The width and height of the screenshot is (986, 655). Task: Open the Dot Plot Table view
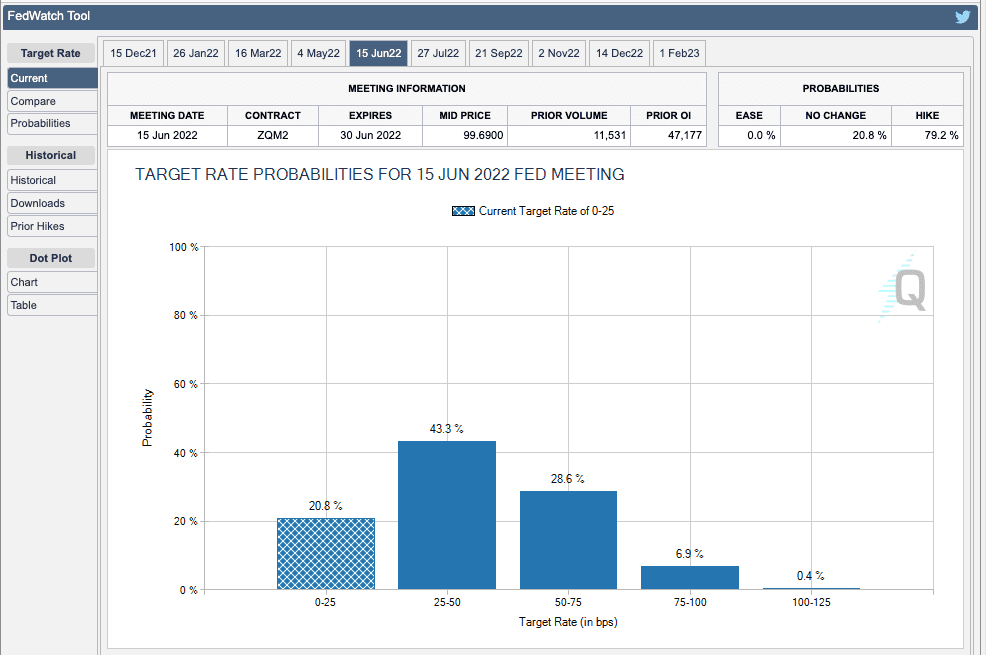[x=52, y=305]
